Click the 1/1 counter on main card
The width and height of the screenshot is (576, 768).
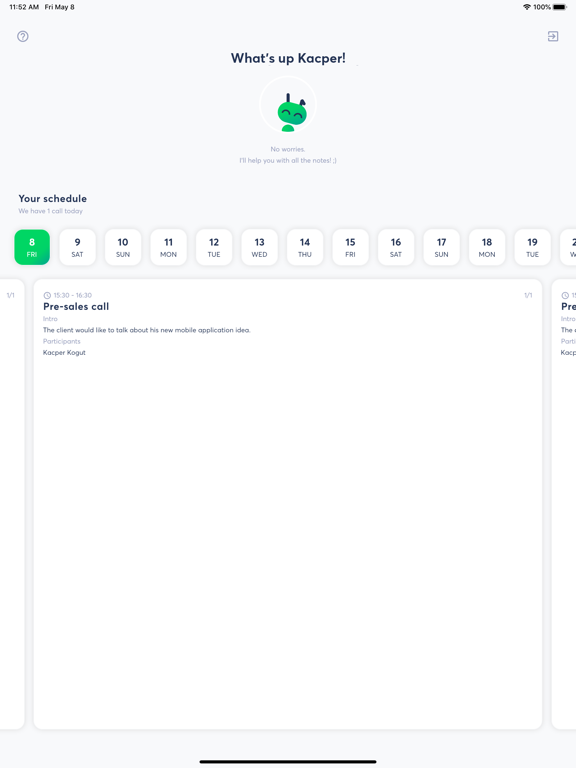(x=528, y=295)
